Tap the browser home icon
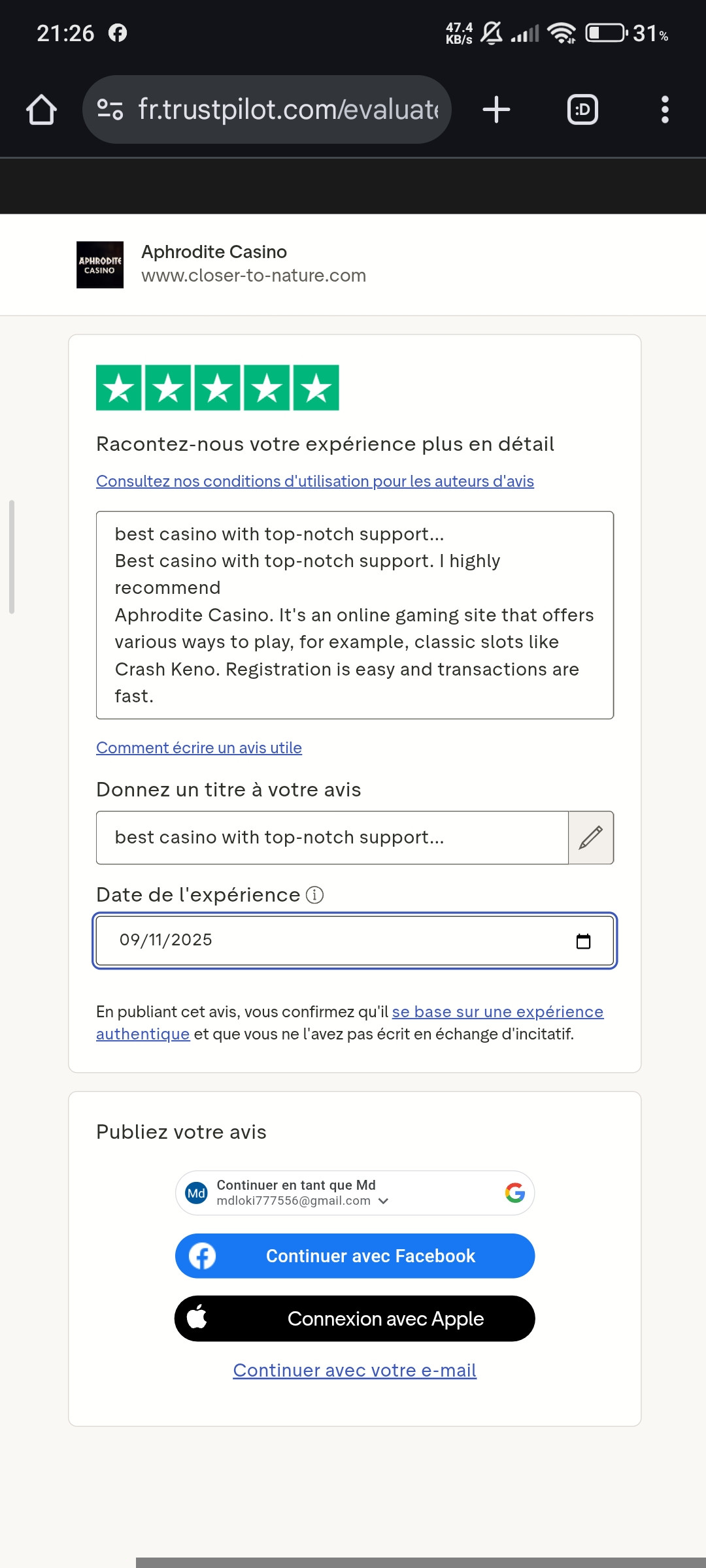Viewport: 706px width, 1568px height. pyautogui.click(x=41, y=110)
